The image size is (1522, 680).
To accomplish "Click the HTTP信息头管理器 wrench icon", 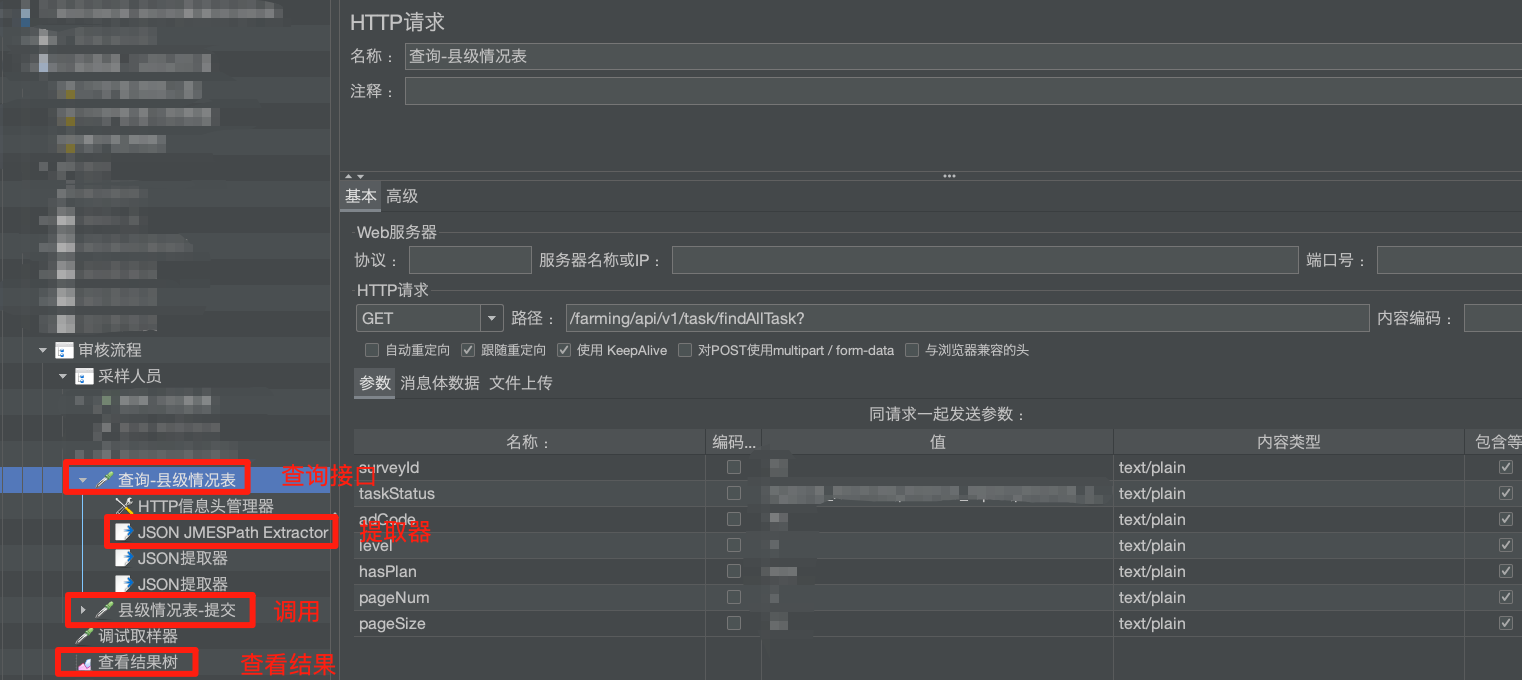I will point(124,507).
